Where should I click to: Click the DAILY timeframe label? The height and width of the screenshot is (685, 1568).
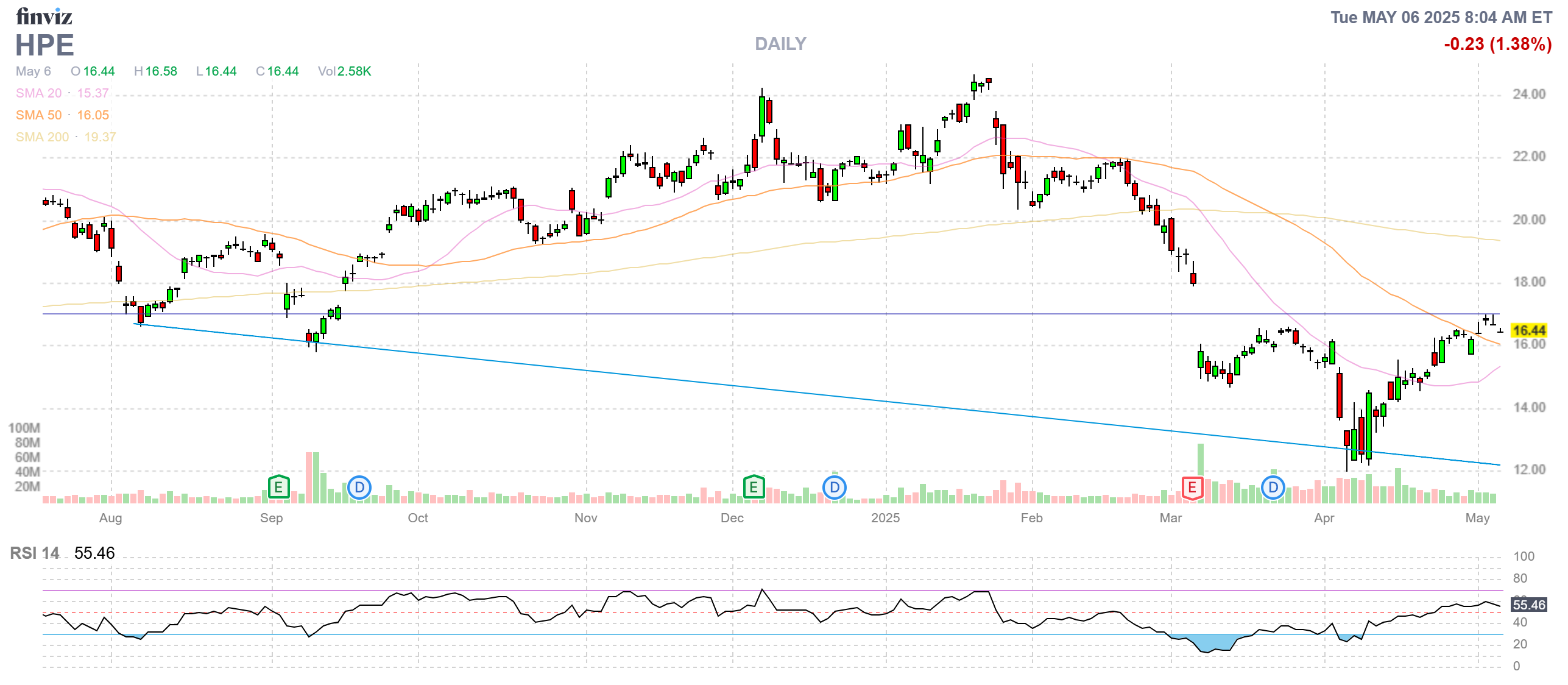(780, 44)
